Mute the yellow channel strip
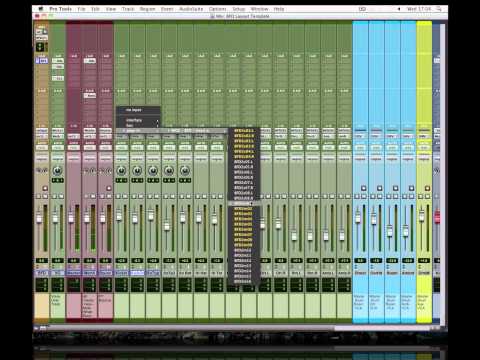Viewport: 480px width, 360px height. 428,196
